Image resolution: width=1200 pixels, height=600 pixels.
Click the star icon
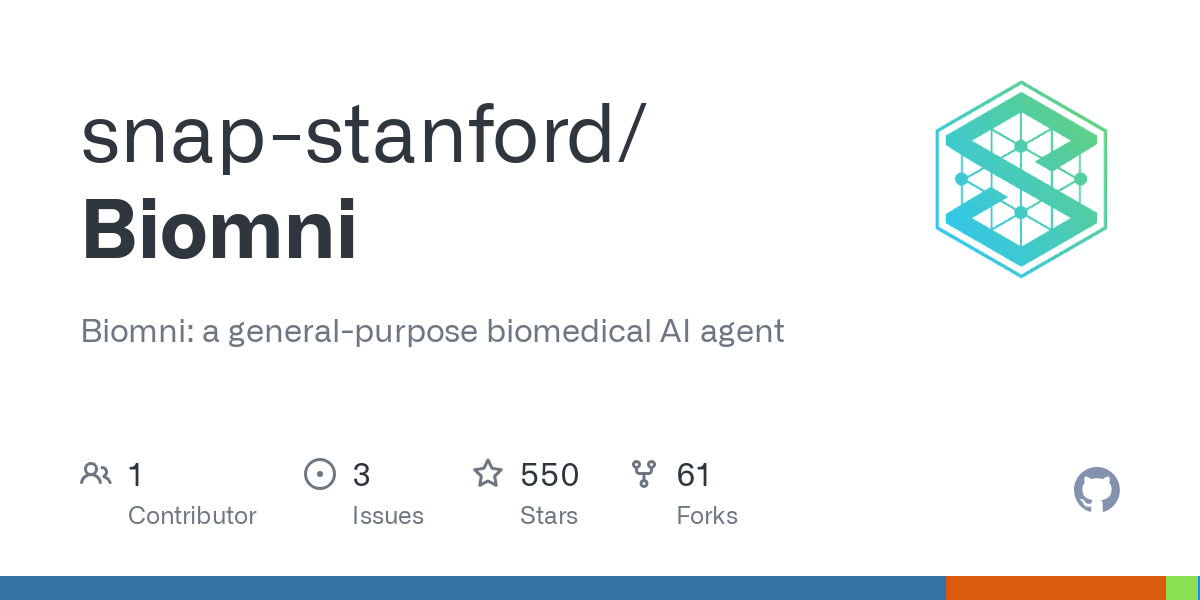488,473
